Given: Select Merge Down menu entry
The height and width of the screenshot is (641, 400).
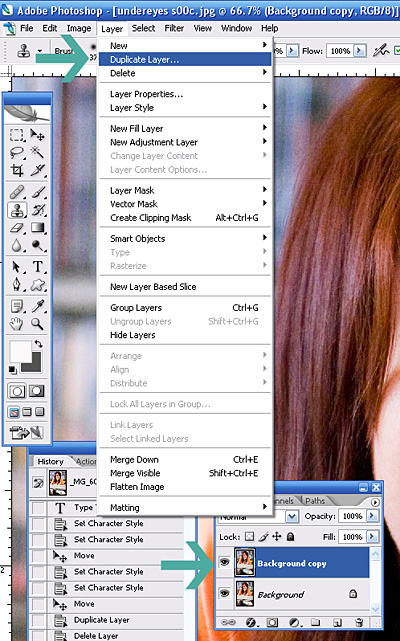Looking at the screenshot, I should [185, 459].
